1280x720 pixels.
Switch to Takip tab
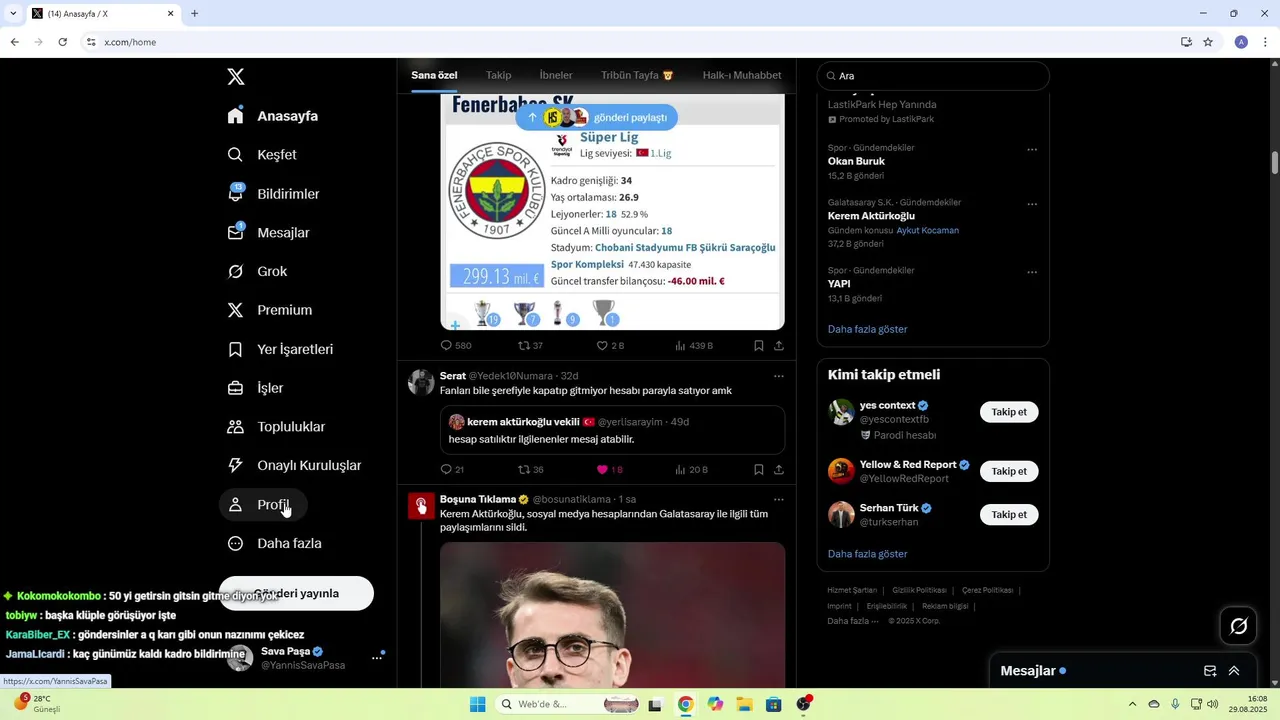498,75
